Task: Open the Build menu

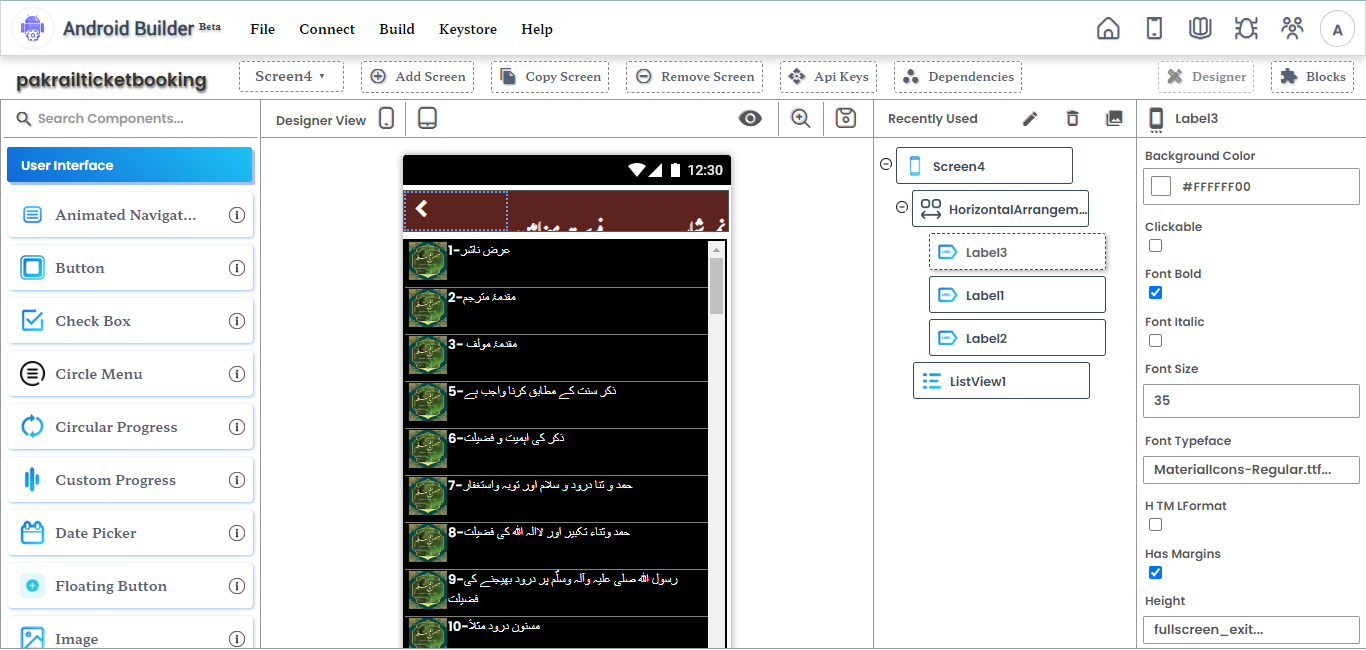Action: point(396,29)
